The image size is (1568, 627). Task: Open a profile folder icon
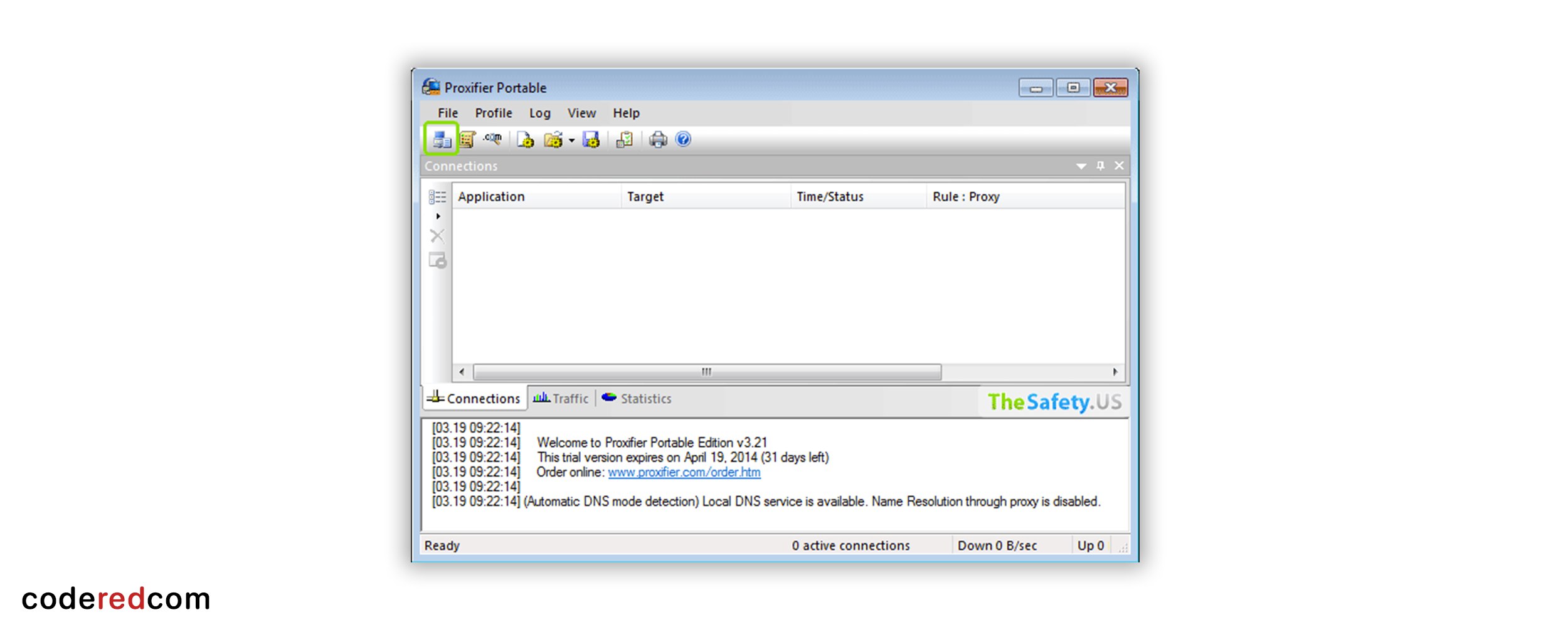553,139
